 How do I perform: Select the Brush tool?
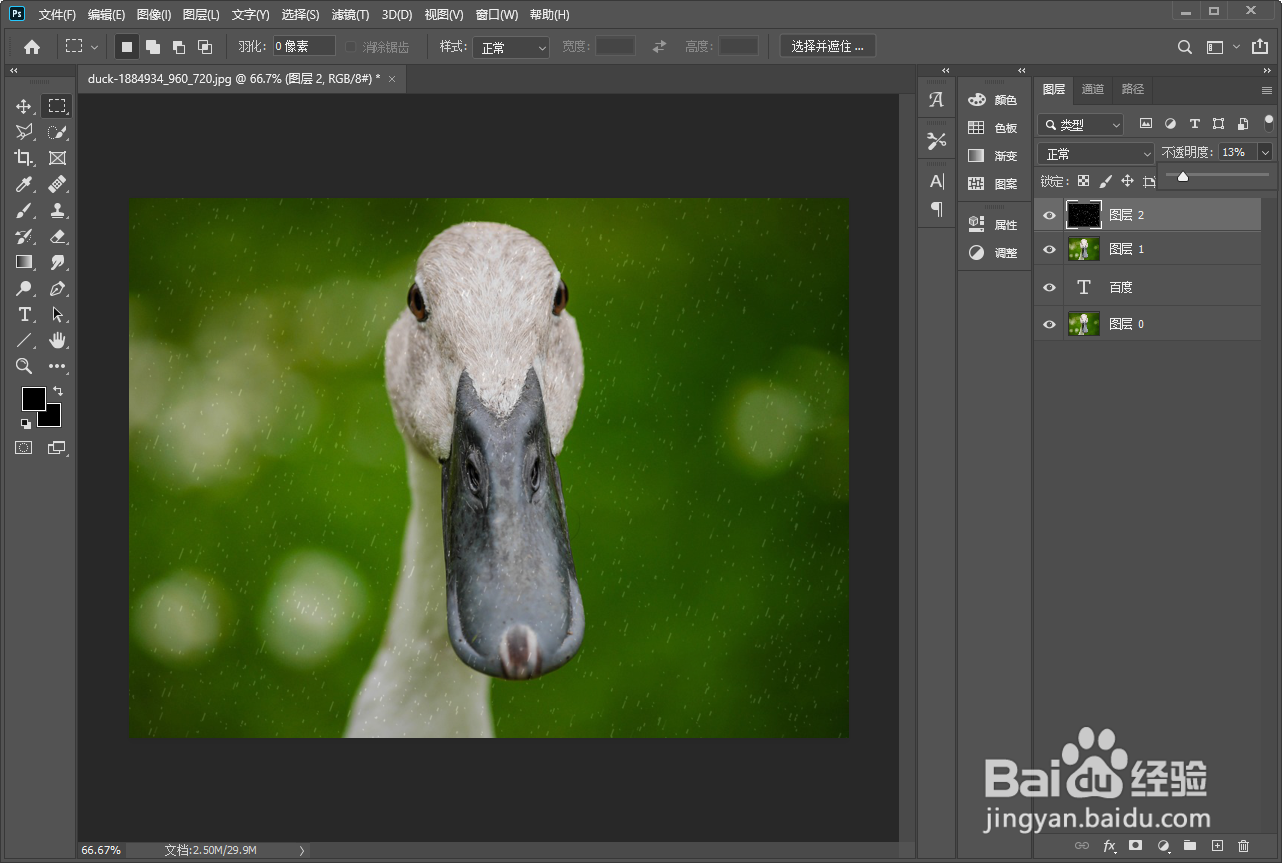point(24,210)
